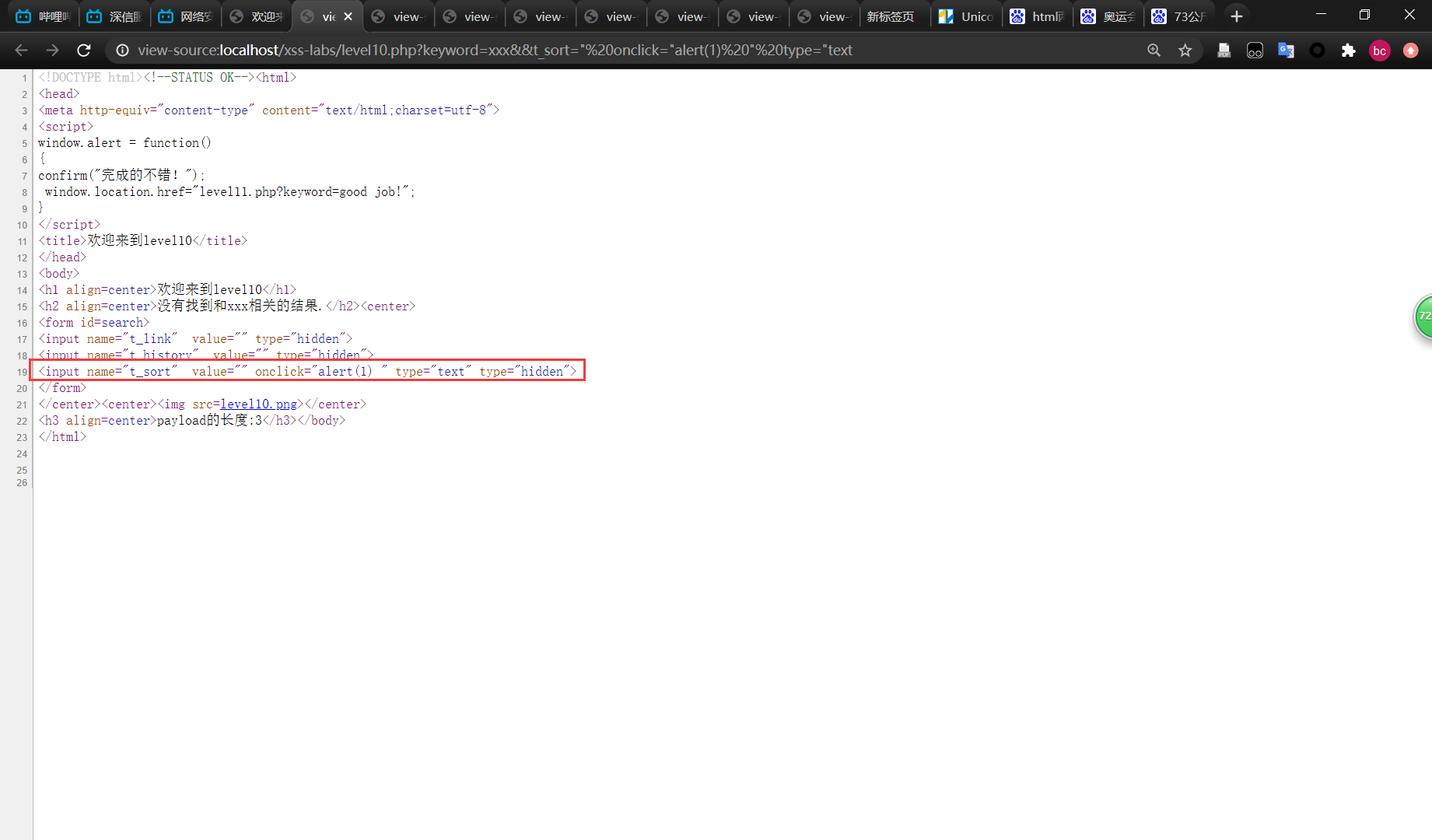Click the <!DOCTYPE html> first line

pos(167,78)
